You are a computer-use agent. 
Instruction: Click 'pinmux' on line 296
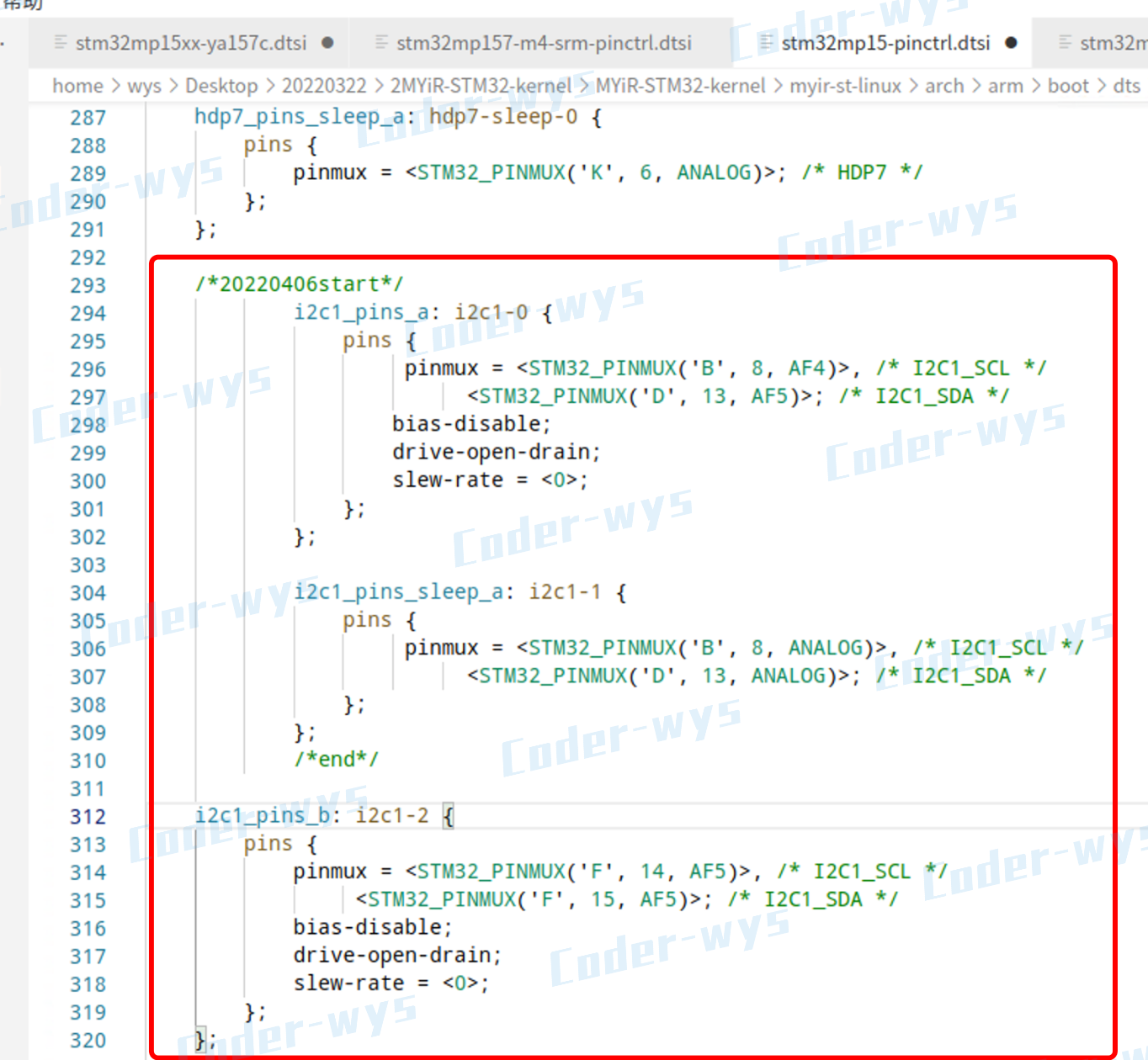point(441,368)
